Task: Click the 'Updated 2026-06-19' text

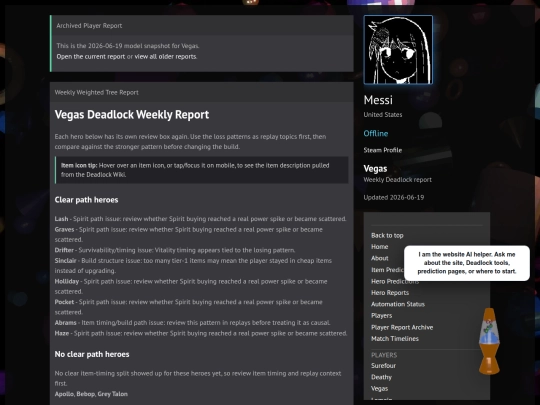Action: click(x=394, y=198)
